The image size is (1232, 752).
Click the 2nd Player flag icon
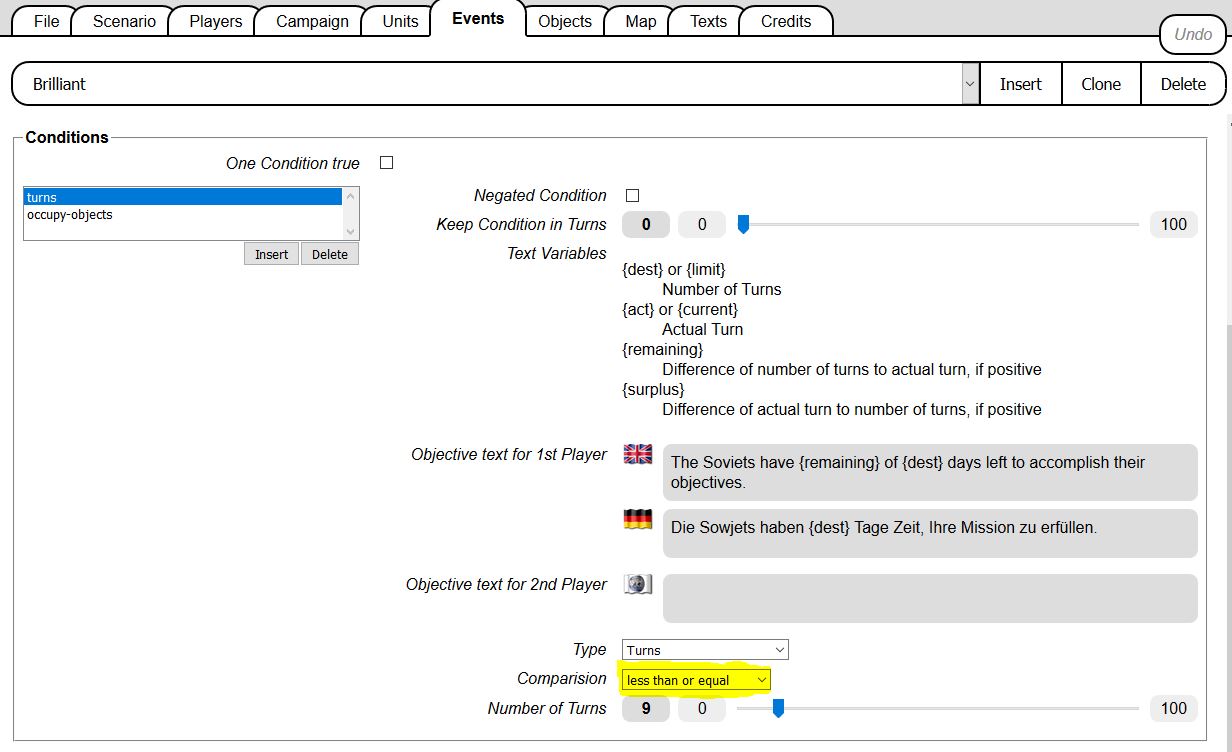tap(637, 584)
